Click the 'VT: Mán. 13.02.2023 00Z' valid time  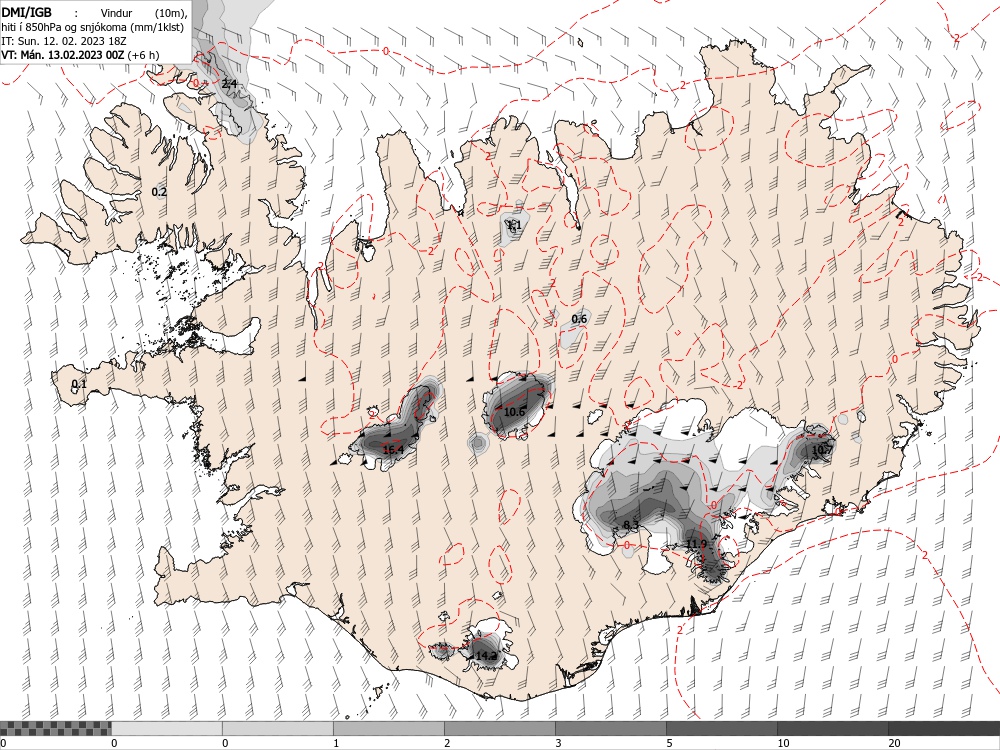point(63,55)
